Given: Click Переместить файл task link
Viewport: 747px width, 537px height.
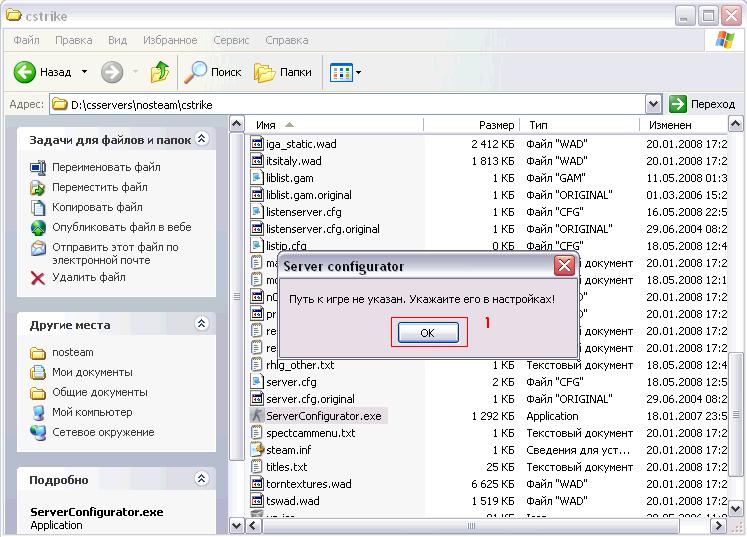Looking at the screenshot, I should tap(100, 187).
